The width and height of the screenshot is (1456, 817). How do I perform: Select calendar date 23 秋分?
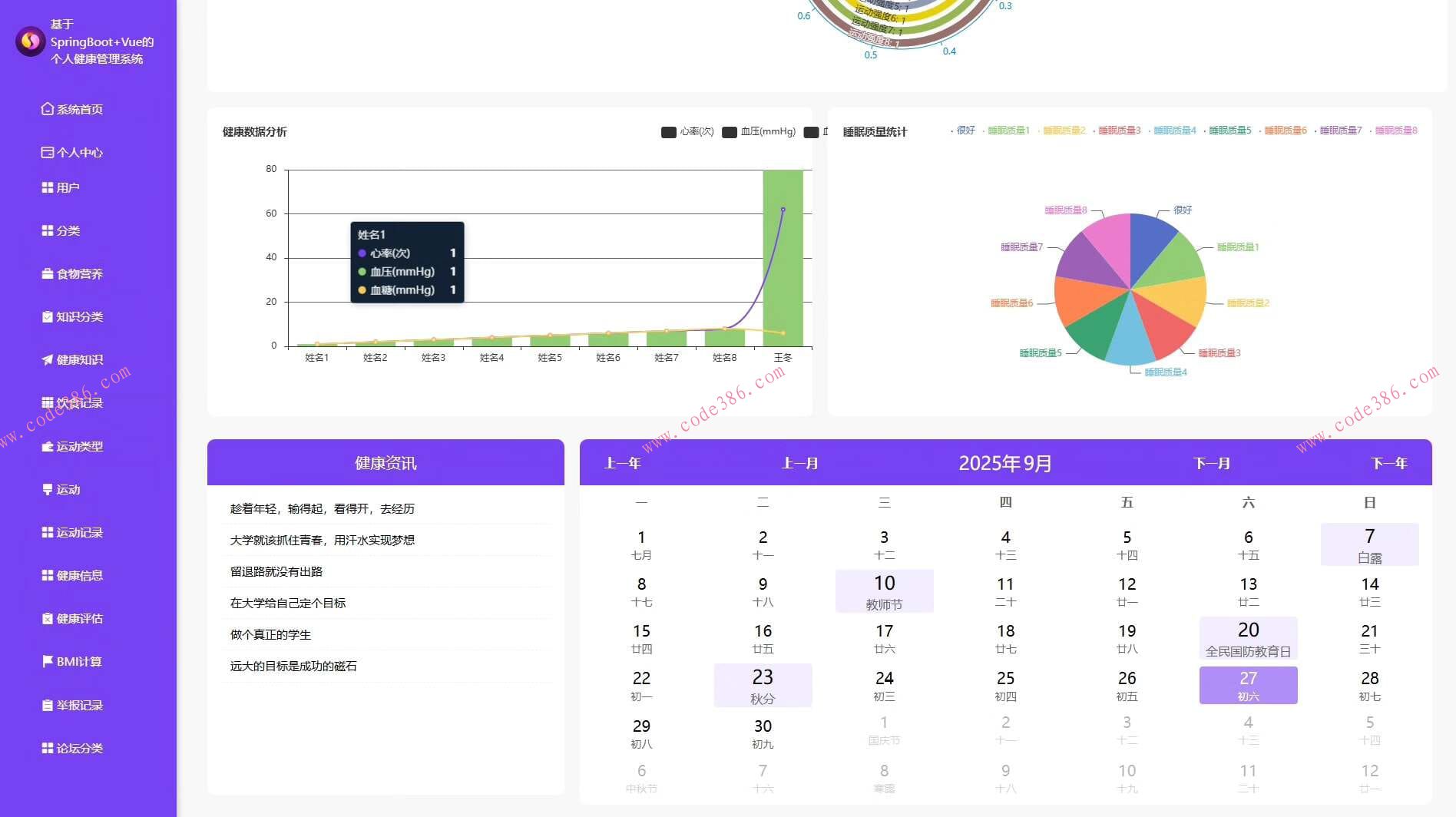pyautogui.click(x=763, y=685)
